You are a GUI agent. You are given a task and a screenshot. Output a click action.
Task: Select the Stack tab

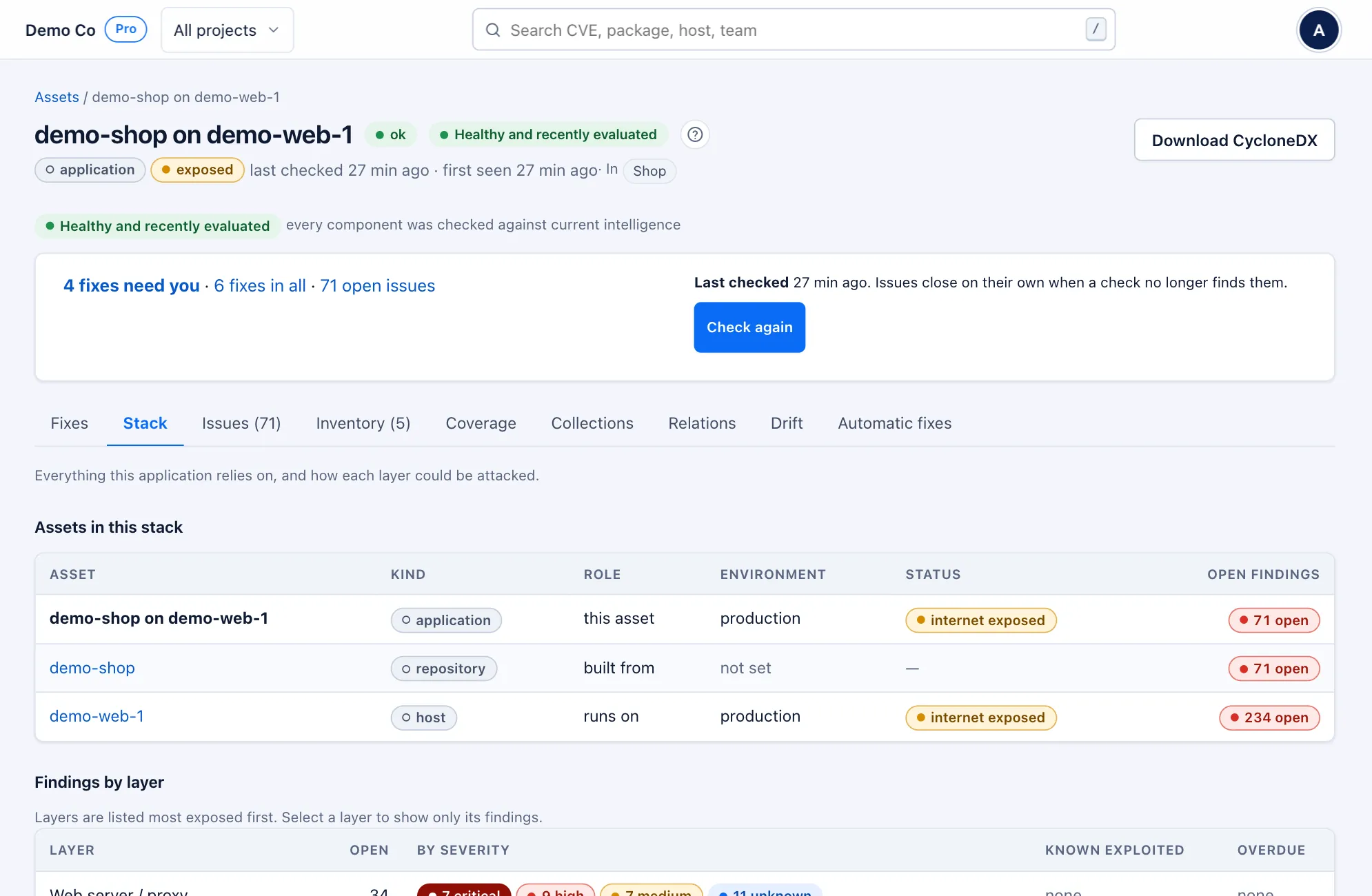point(145,423)
